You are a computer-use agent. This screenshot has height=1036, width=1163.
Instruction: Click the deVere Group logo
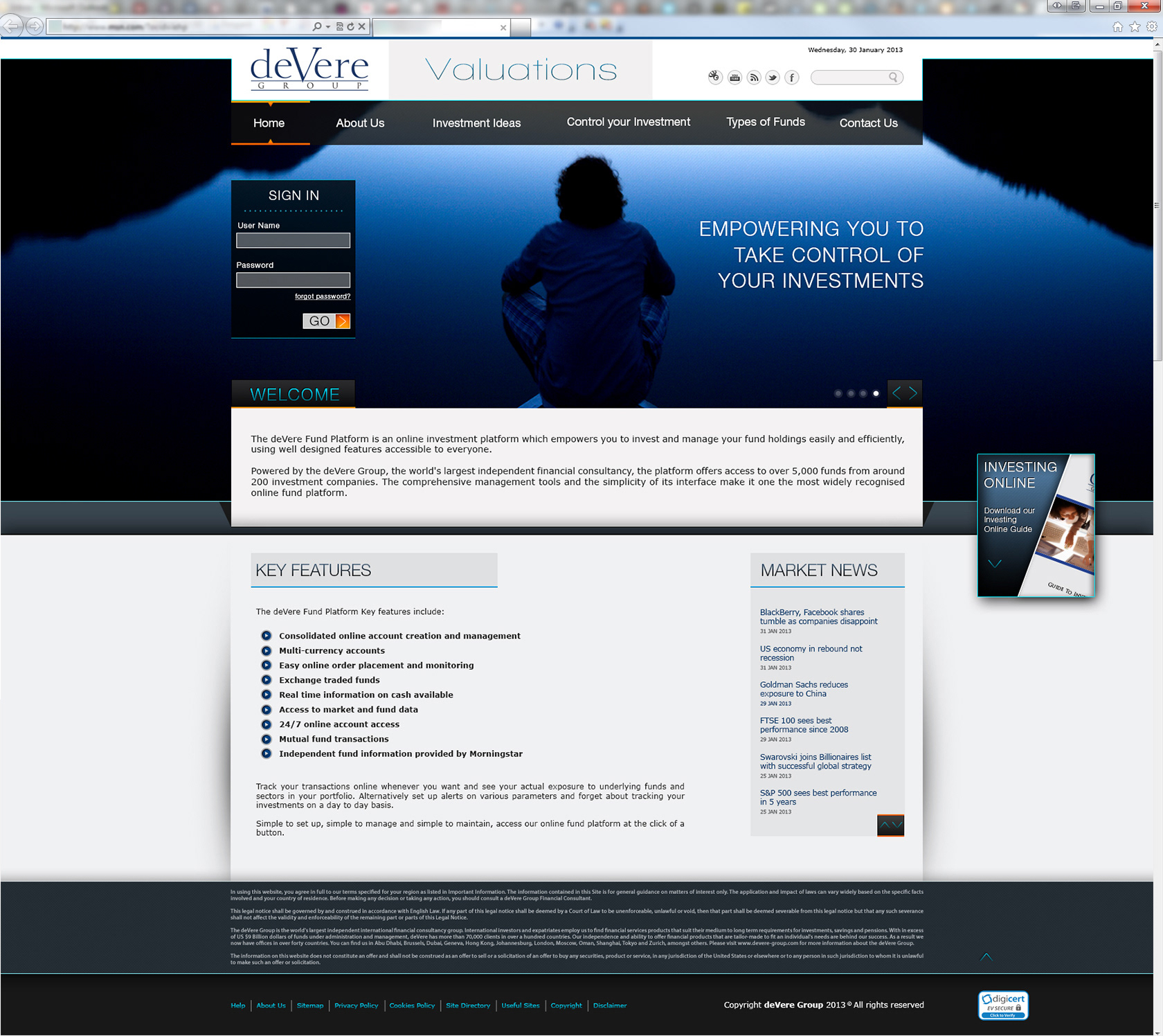pos(309,69)
